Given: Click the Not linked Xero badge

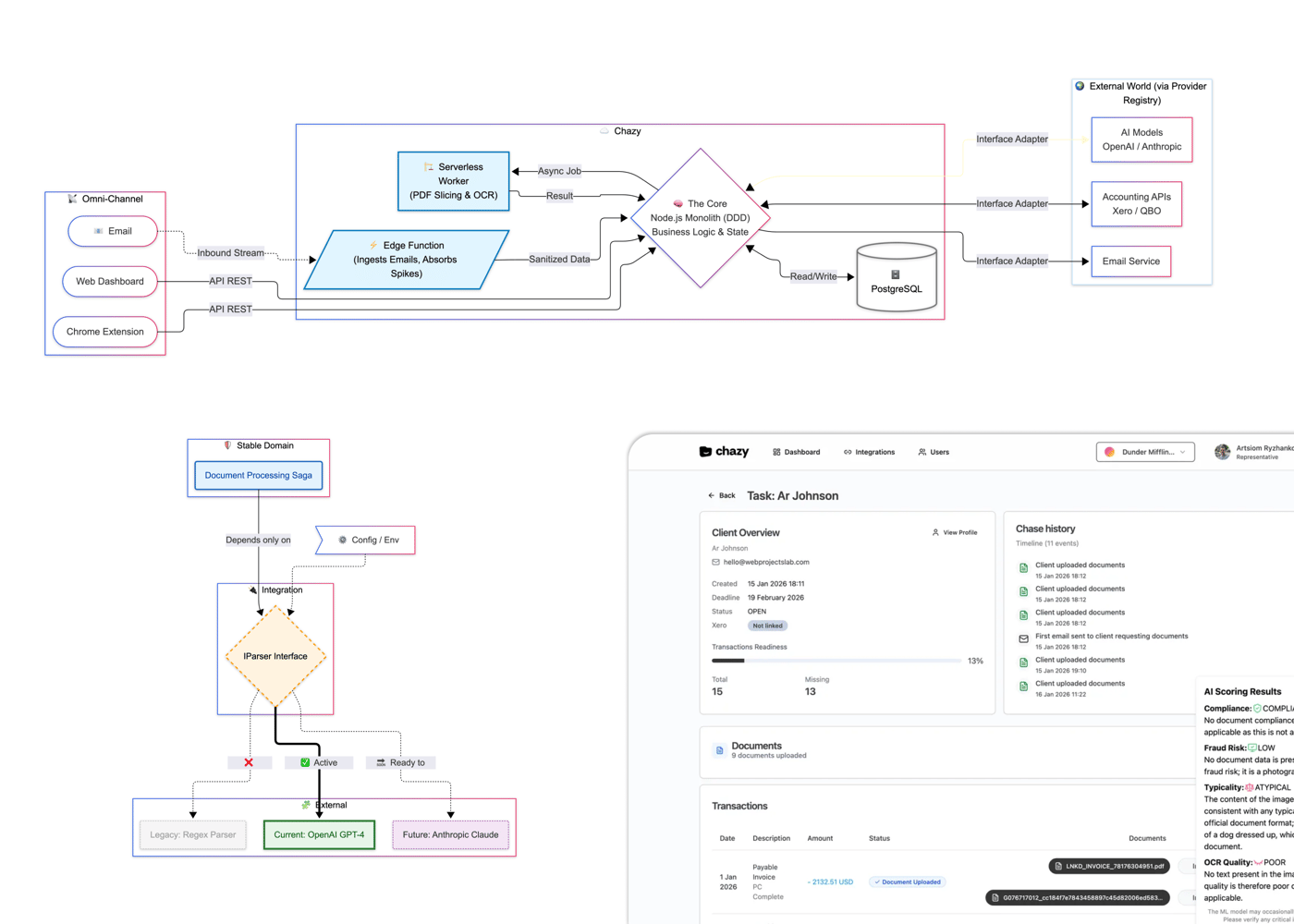Looking at the screenshot, I should coord(768,626).
